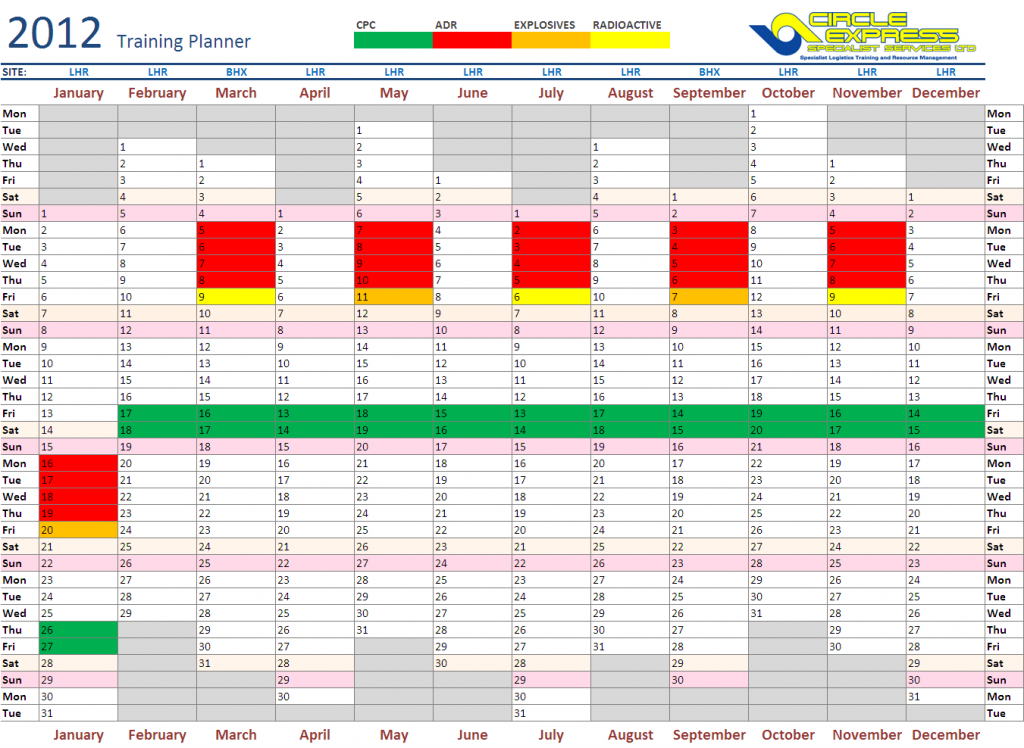Select the green CPC legend swatch
The width and height of the screenshot is (1024, 748).
tap(393, 40)
